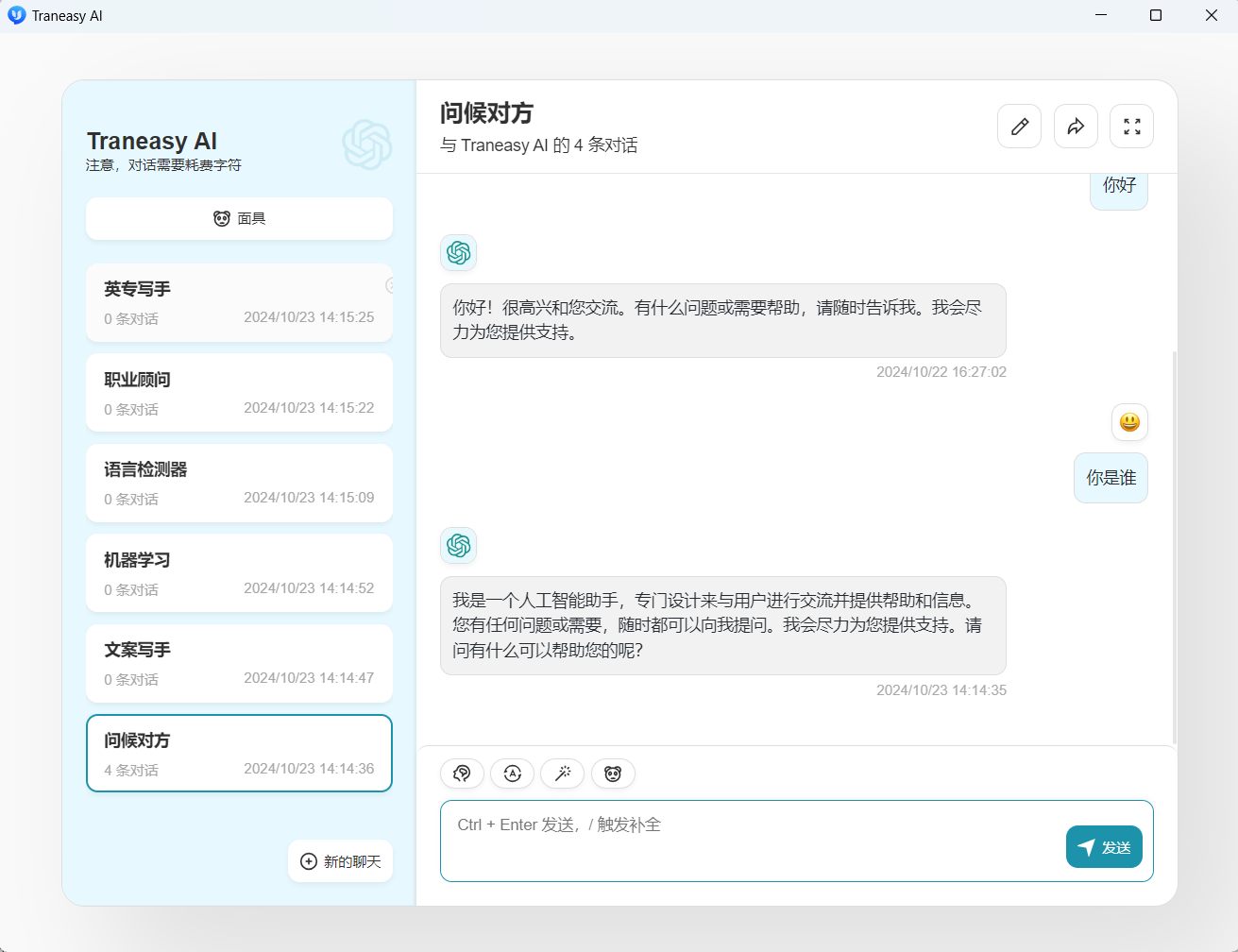Switch to the 机器学习 chat
The width and height of the screenshot is (1238, 952).
pyautogui.click(x=239, y=572)
